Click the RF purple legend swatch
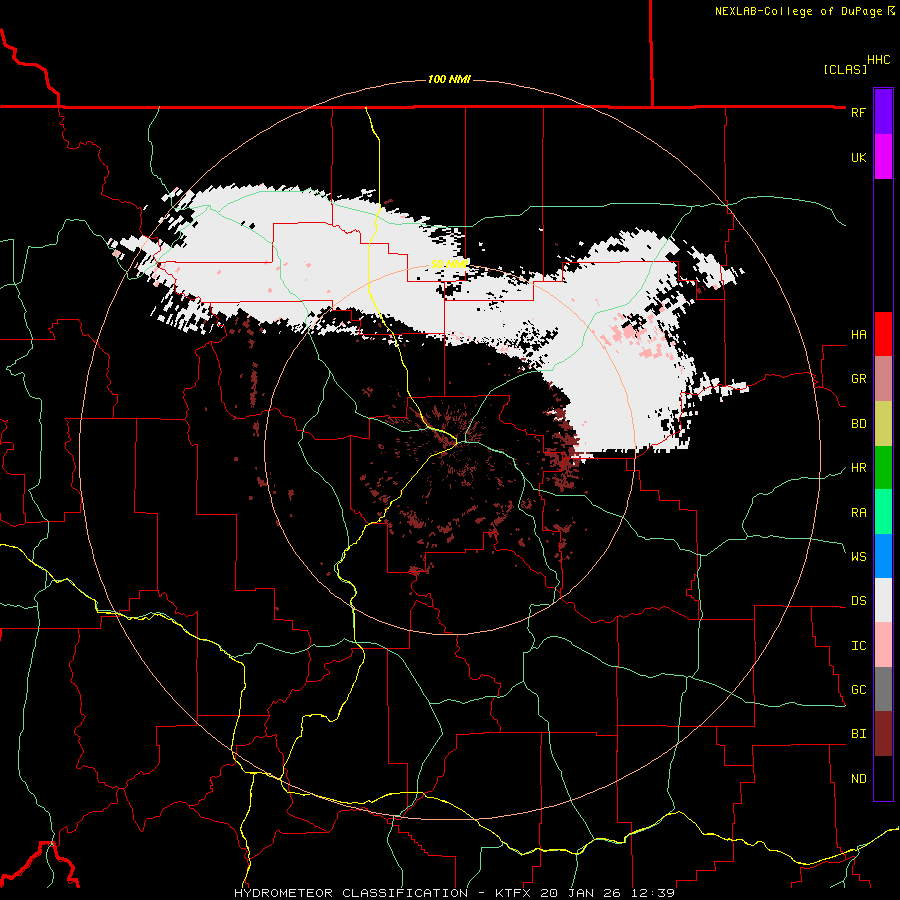 (x=883, y=112)
